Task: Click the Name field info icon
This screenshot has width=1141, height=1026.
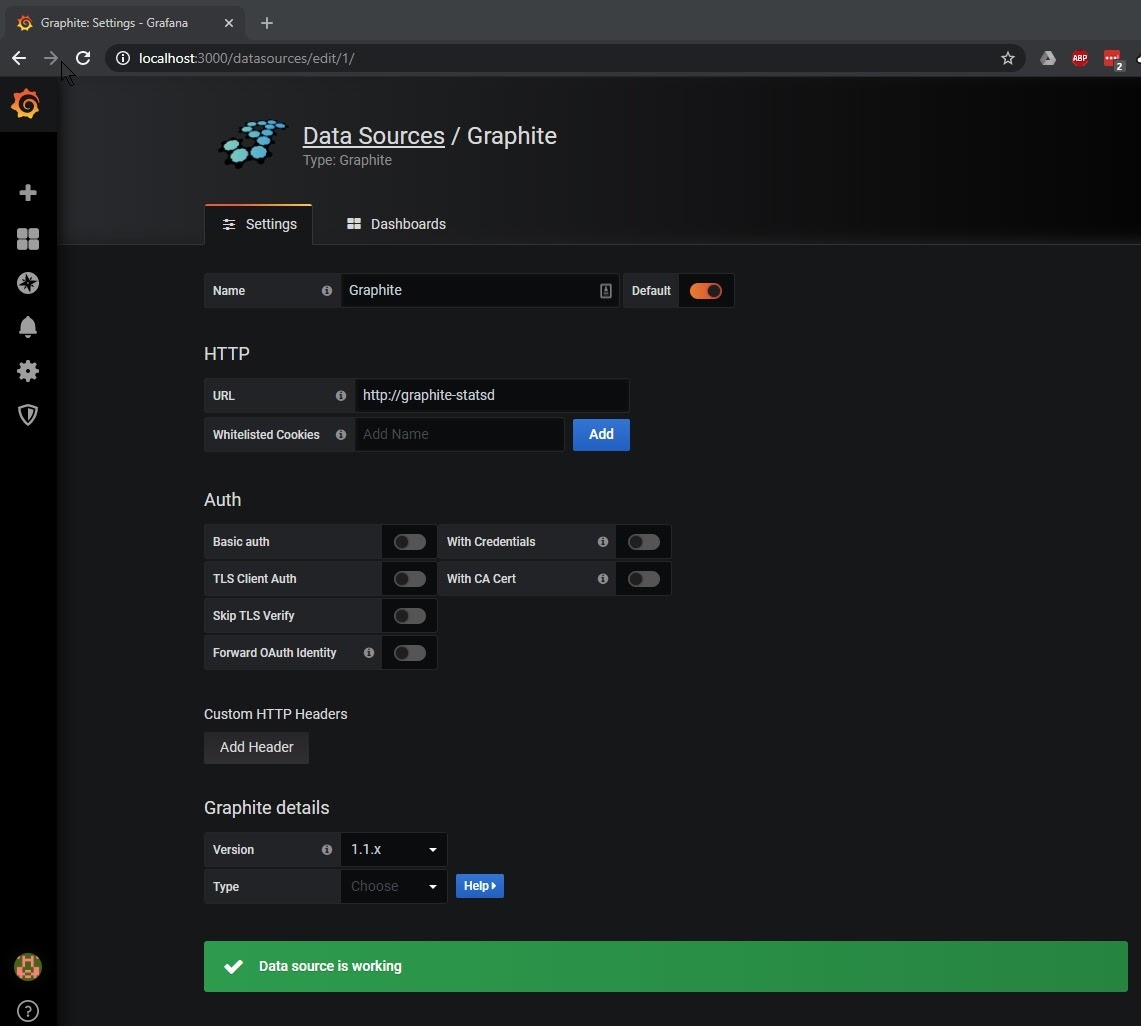Action: point(327,290)
